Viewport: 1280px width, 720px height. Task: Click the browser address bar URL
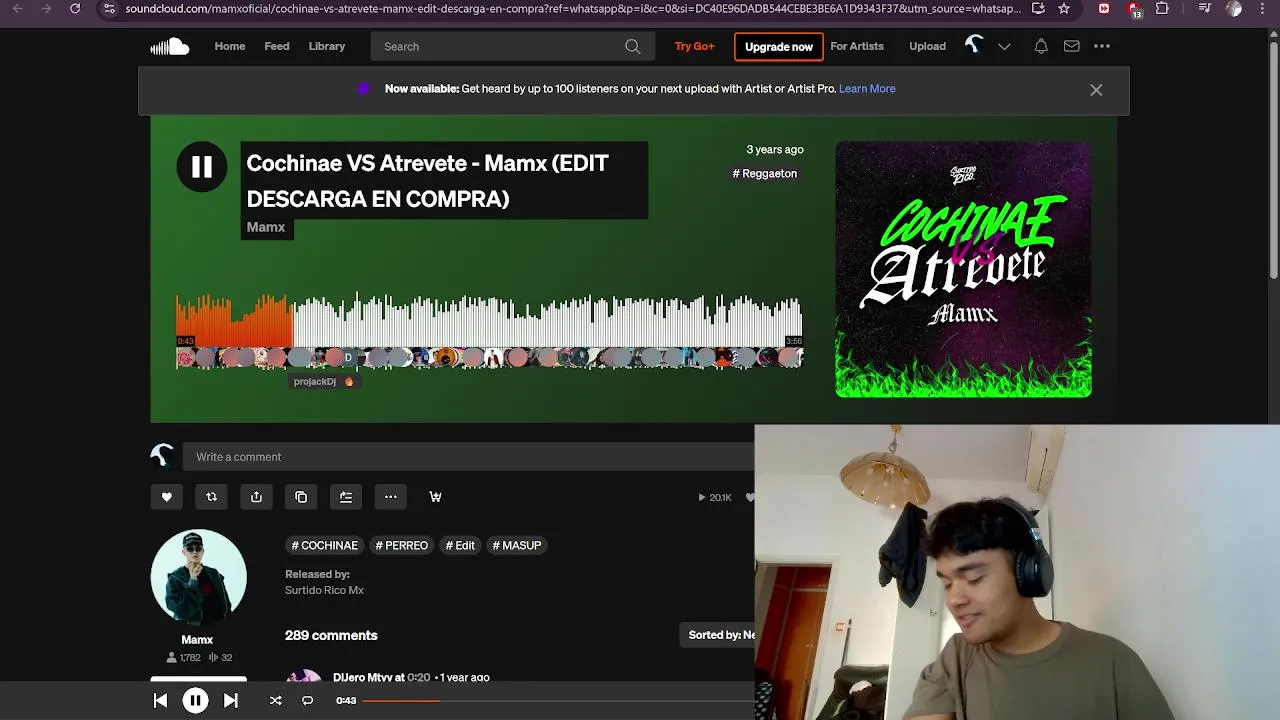point(573,8)
